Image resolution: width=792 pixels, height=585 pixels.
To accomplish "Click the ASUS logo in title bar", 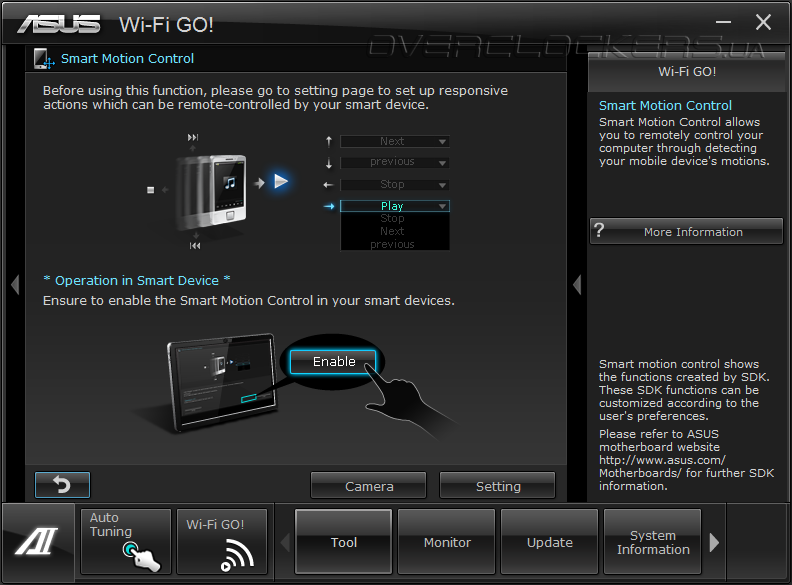I will tap(59, 24).
